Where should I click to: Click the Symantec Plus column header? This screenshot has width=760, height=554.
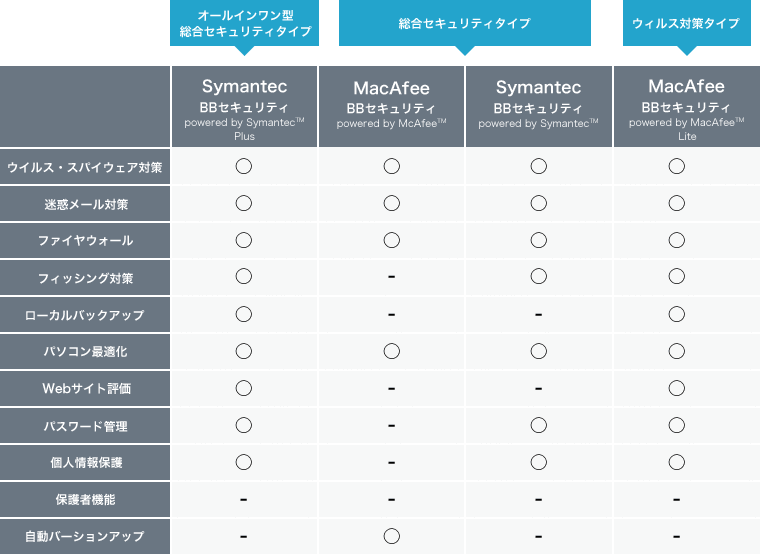coord(244,107)
